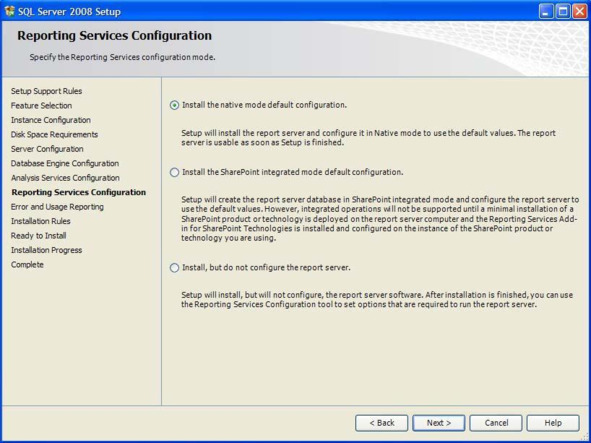
Task: Select Error and Usage Reporting step
Action: (x=57, y=207)
